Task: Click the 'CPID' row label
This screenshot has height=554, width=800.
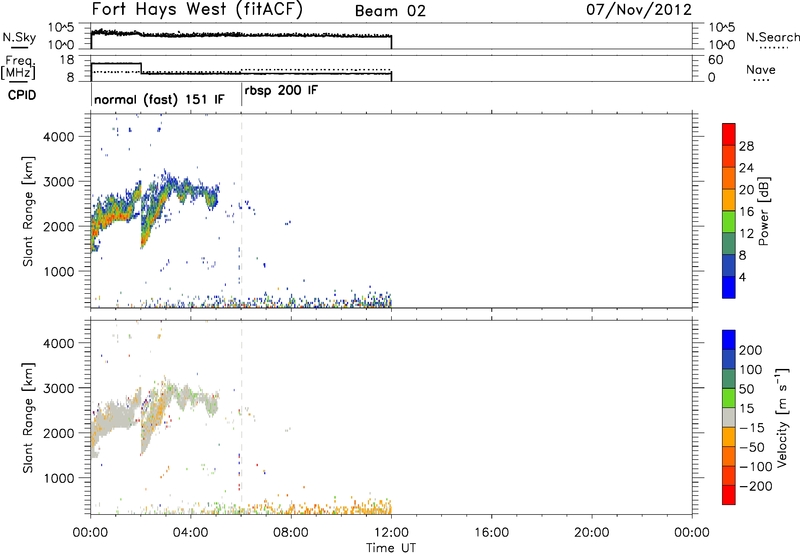Action: 22,95
